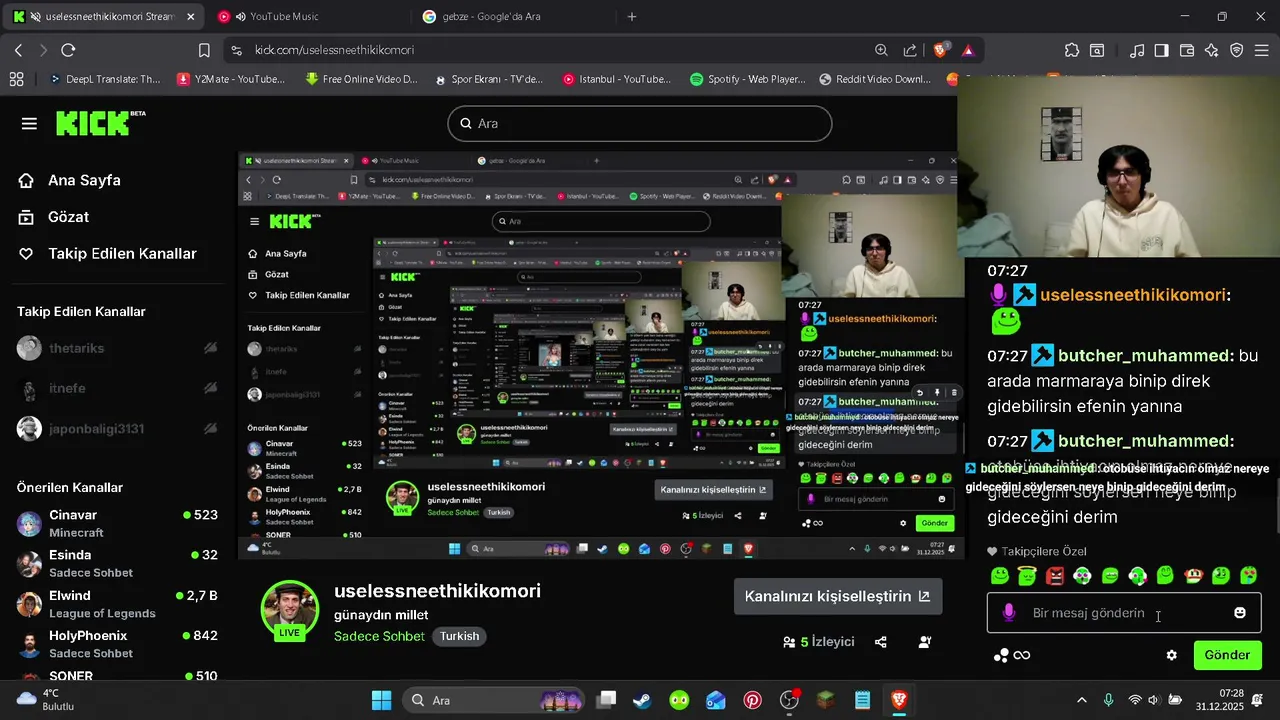Insert the angry red face emote
Screen dimensions: 1280x720
pos(1055,576)
